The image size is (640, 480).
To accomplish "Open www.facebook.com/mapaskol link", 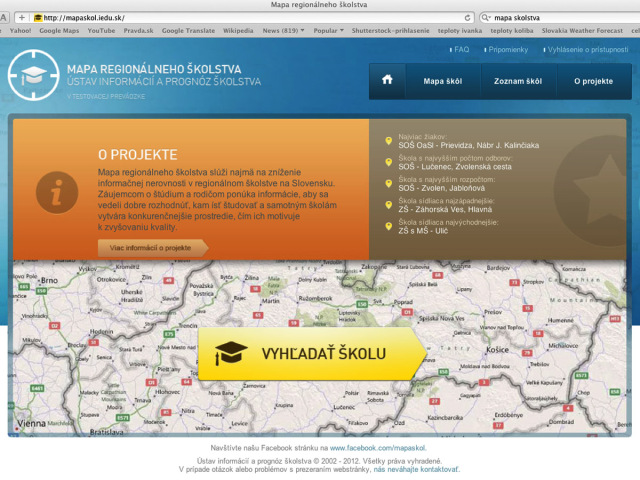I will coord(378,448).
